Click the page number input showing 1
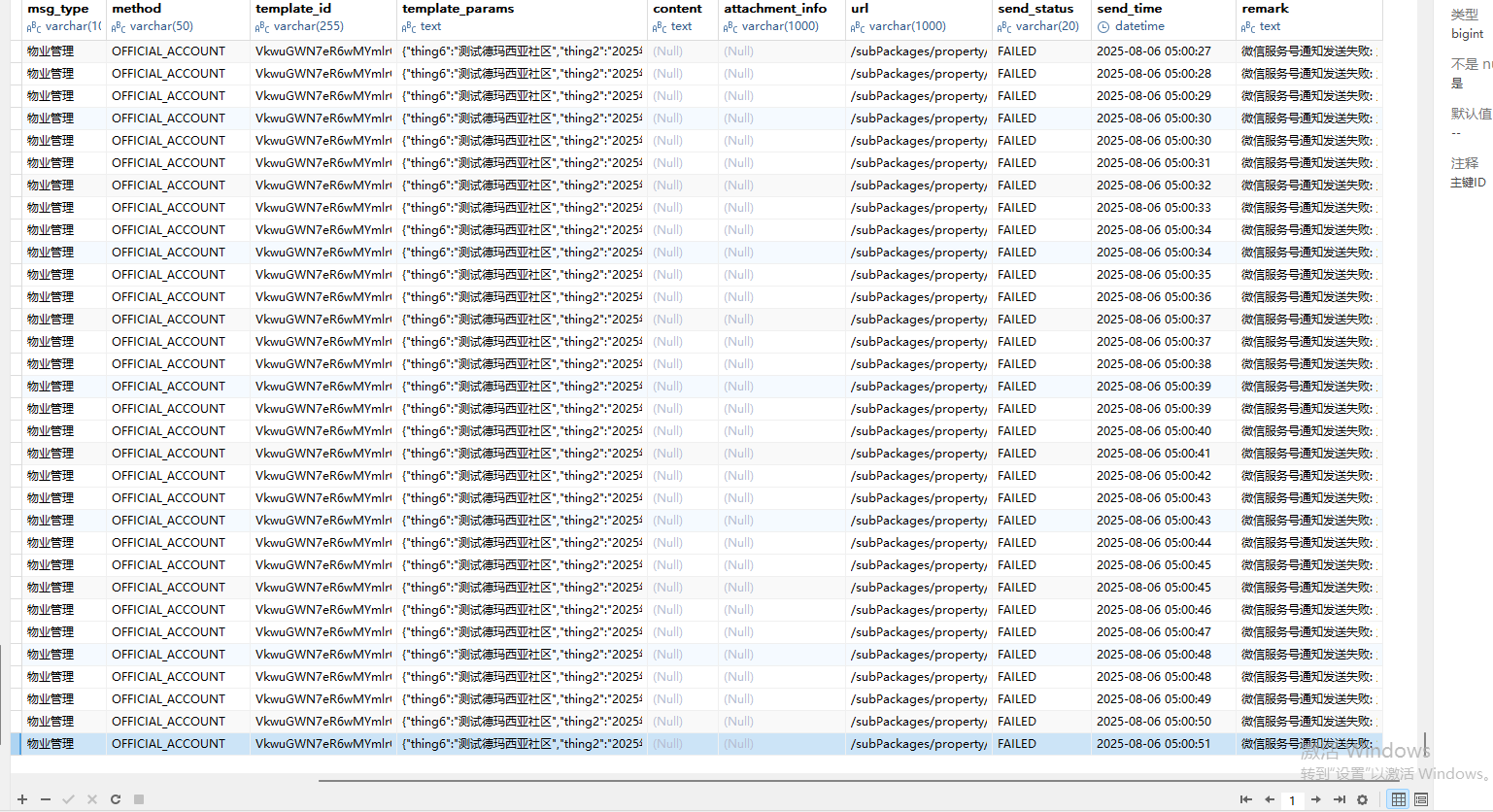This screenshot has height=812, width=1493. [x=1292, y=799]
